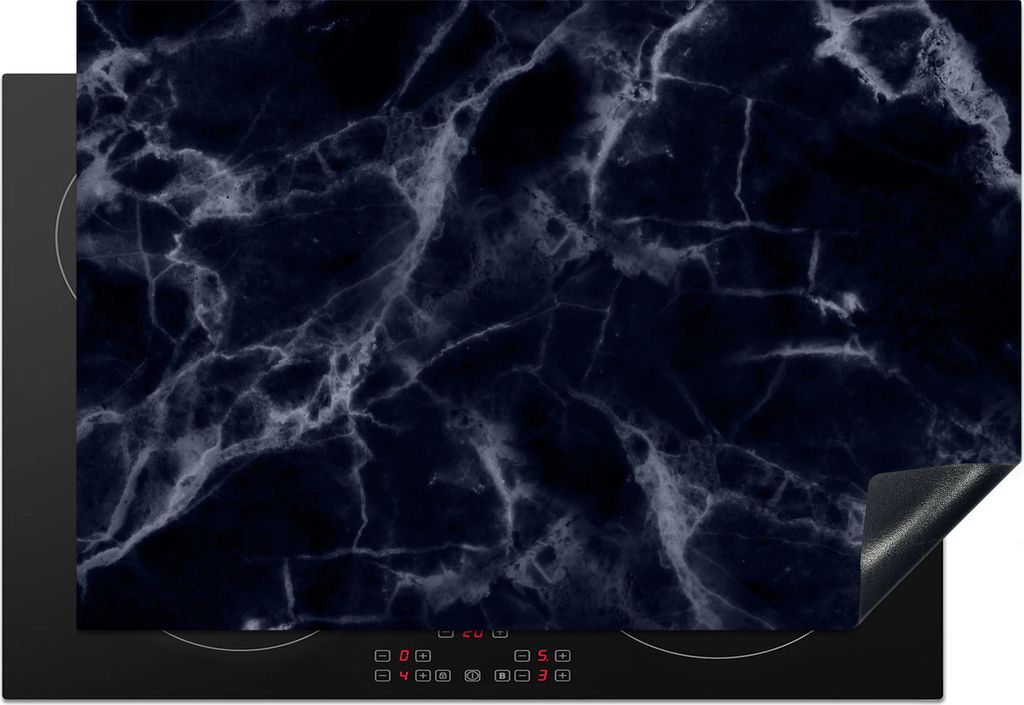Tap the minus button beside the 4 display
This screenshot has width=1024, height=705.
point(383,676)
